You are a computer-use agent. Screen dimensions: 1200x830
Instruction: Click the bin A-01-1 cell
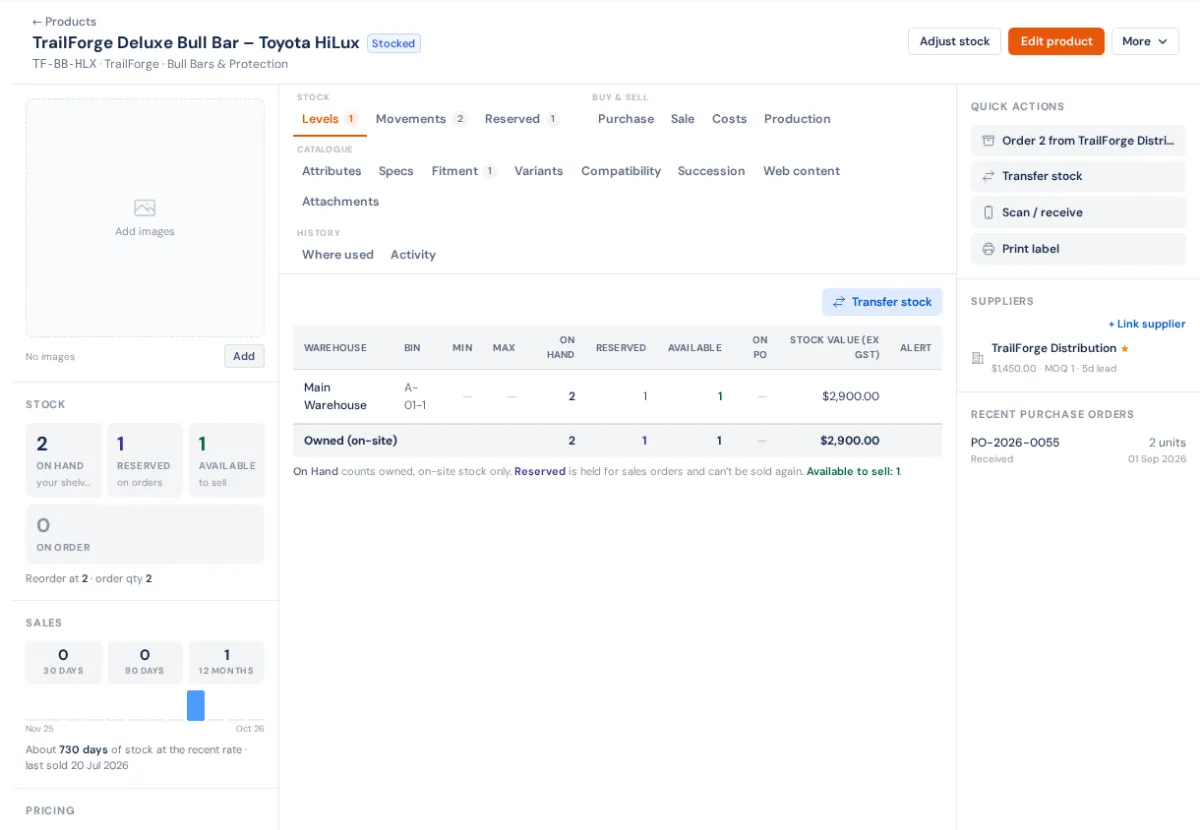[x=415, y=396]
